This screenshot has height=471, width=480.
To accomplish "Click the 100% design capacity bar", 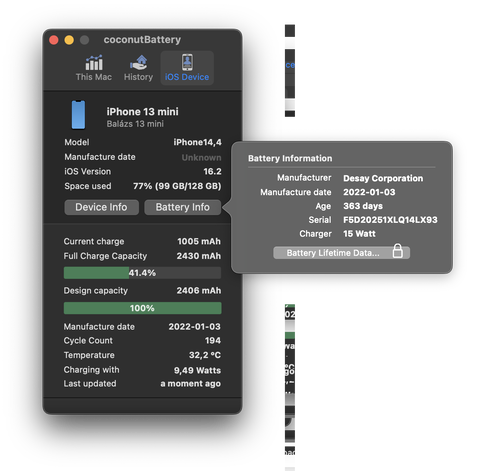I will pos(142,308).
